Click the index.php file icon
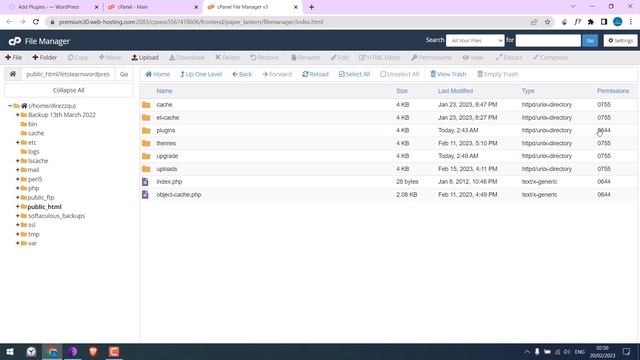The image size is (640, 360). (145, 182)
